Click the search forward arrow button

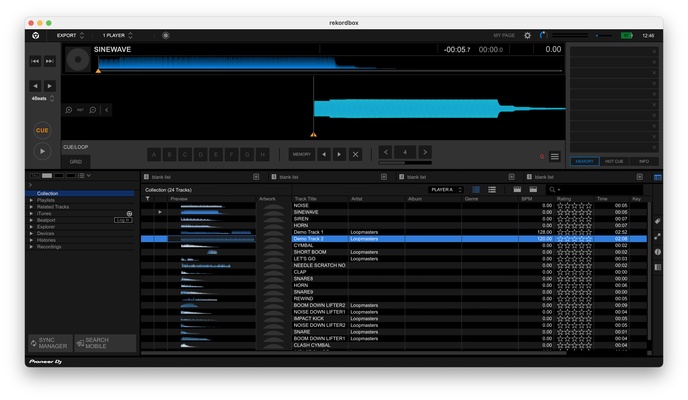click(50, 86)
